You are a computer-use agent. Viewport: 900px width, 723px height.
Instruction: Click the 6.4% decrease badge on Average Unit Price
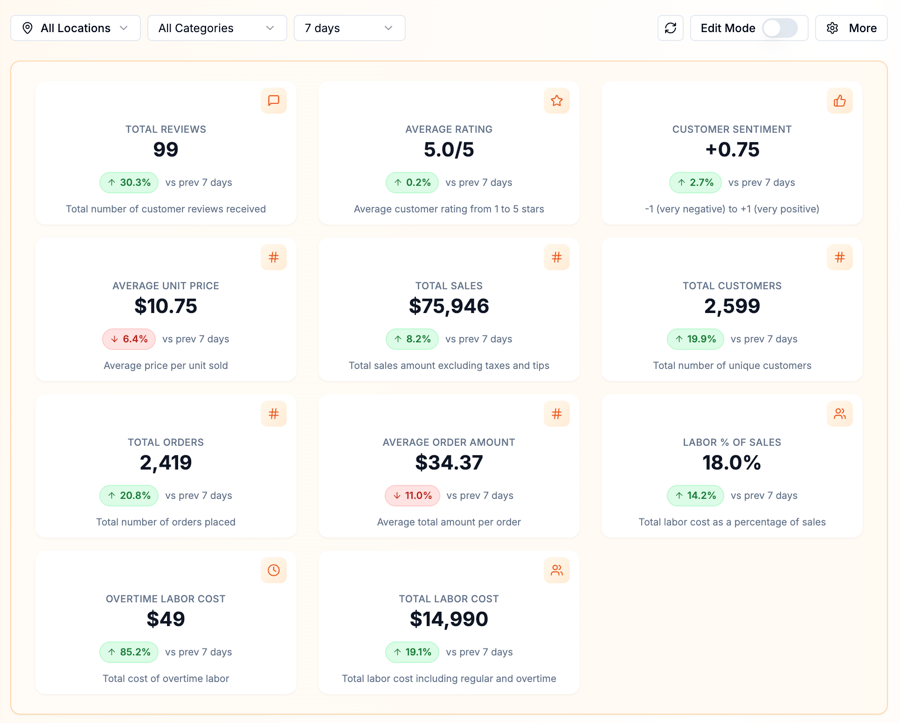[129, 339]
